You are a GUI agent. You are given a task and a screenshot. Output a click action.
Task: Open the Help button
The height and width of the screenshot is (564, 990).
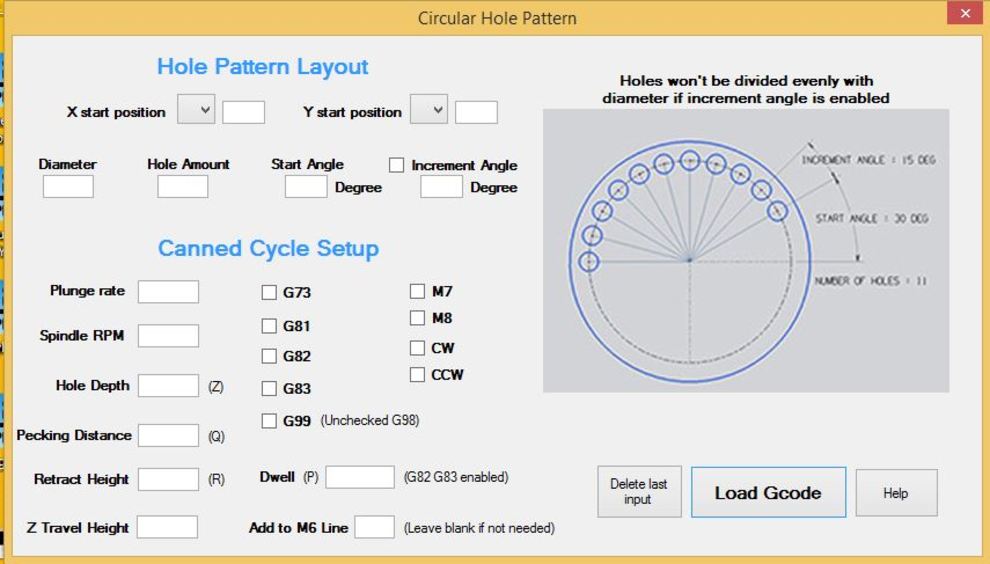(896, 493)
